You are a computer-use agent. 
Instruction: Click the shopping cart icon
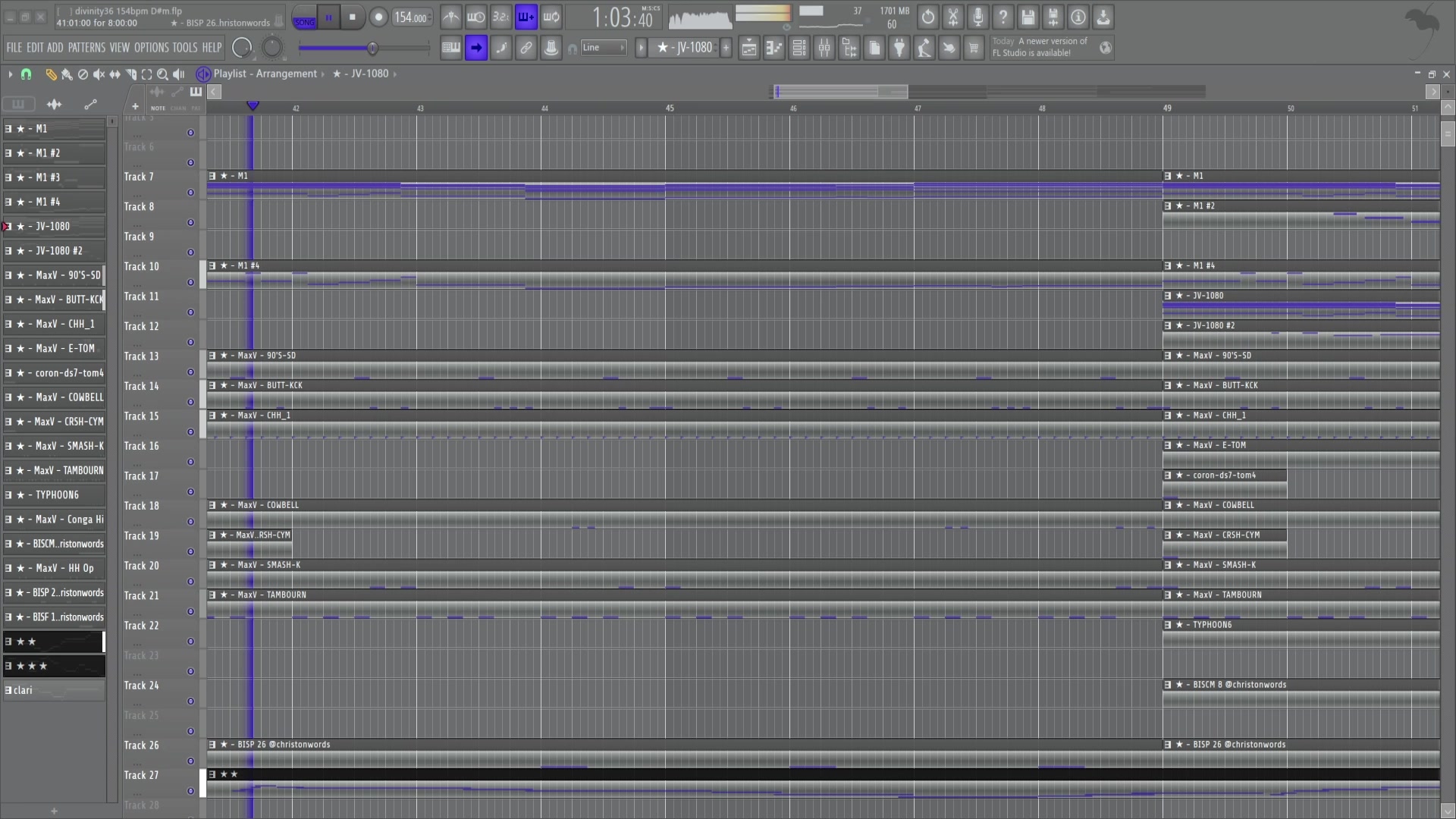click(x=974, y=48)
